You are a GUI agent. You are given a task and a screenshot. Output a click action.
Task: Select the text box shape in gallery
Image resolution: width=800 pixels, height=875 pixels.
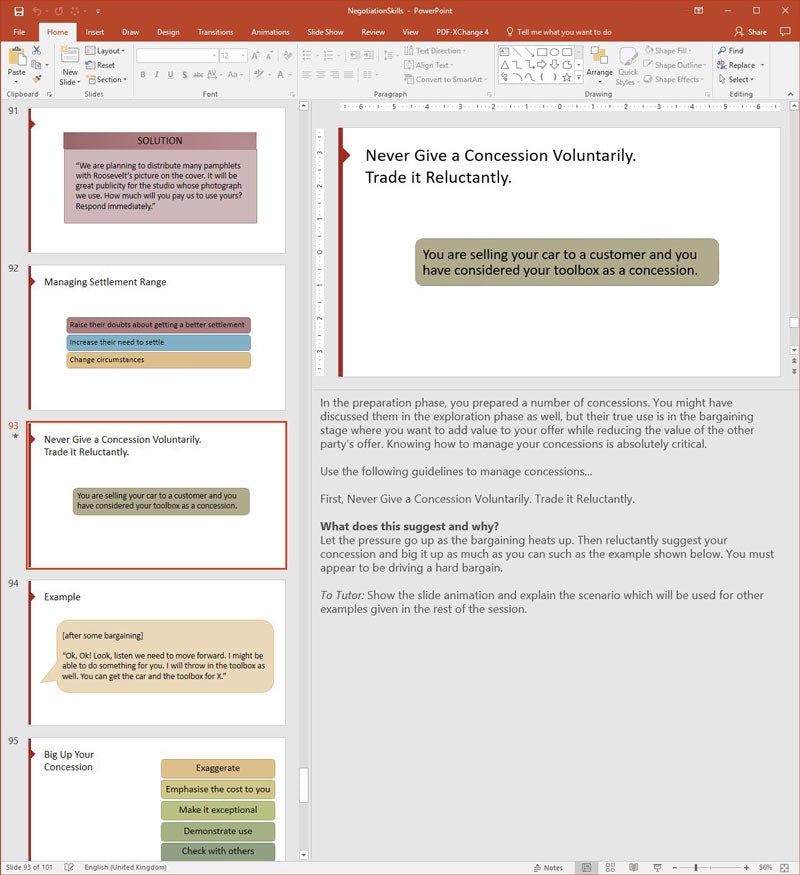point(504,52)
